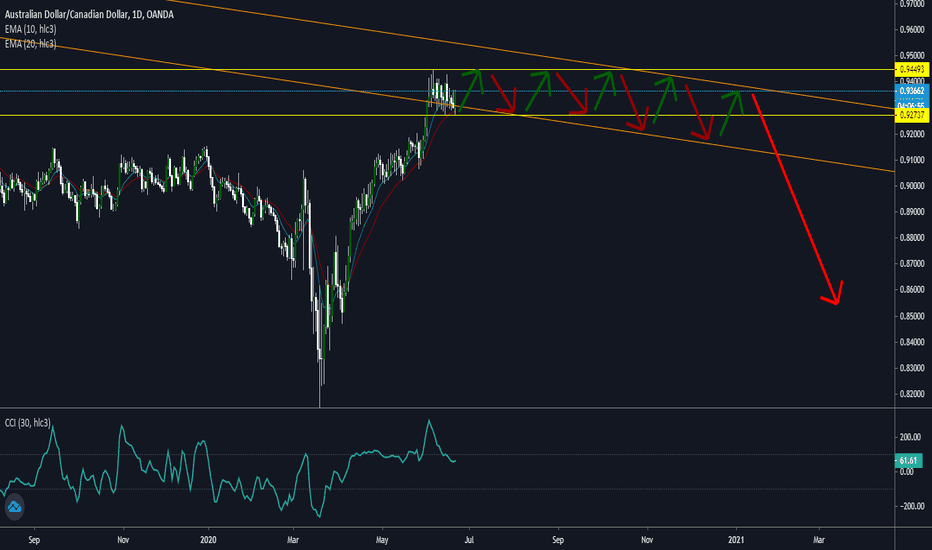Click the yellow 0.92737 price label
This screenshot has width=932, height=550.
click(912, 115)
